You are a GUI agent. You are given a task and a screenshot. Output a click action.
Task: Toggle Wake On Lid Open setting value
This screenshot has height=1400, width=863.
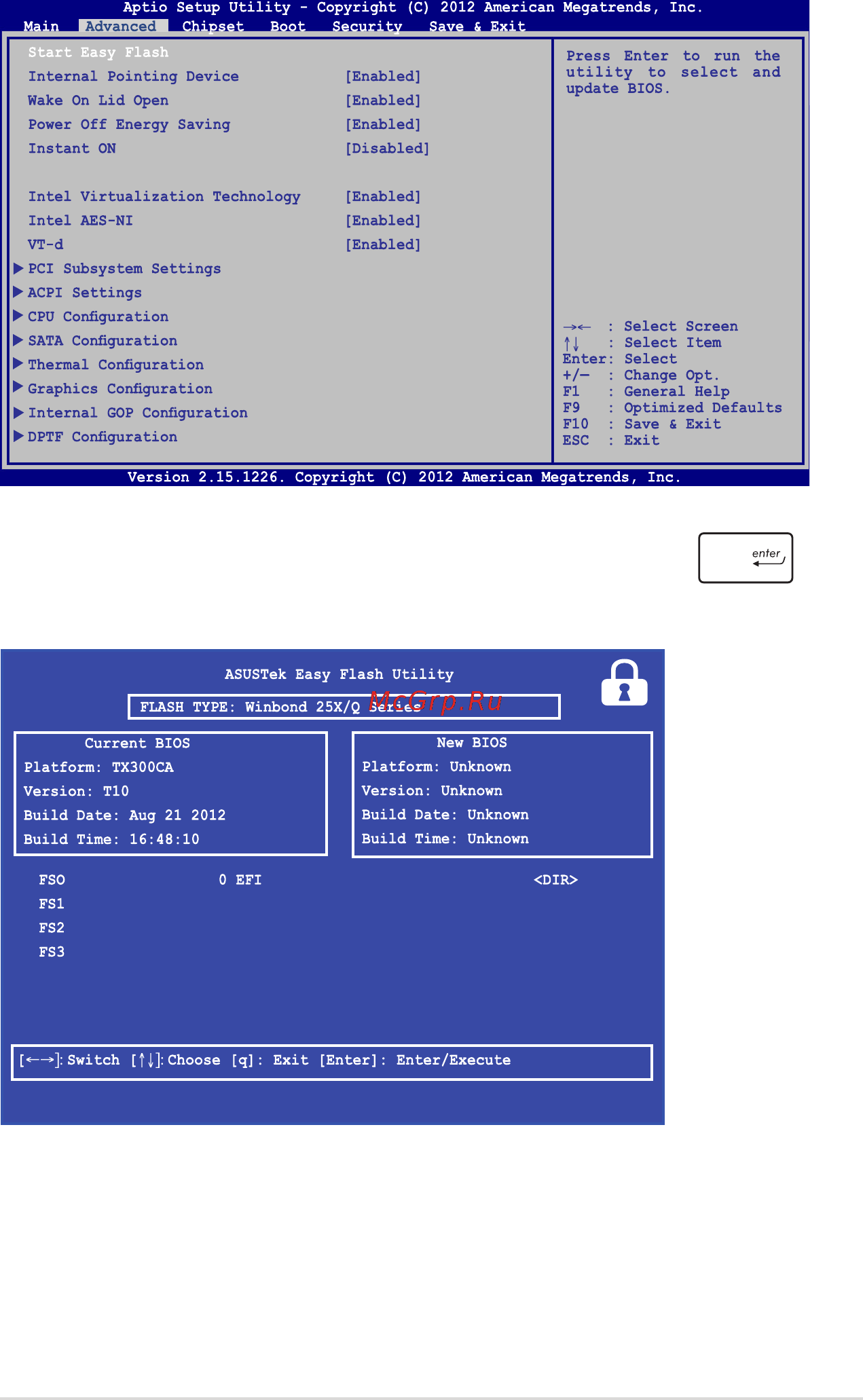[x=383, y=100]
